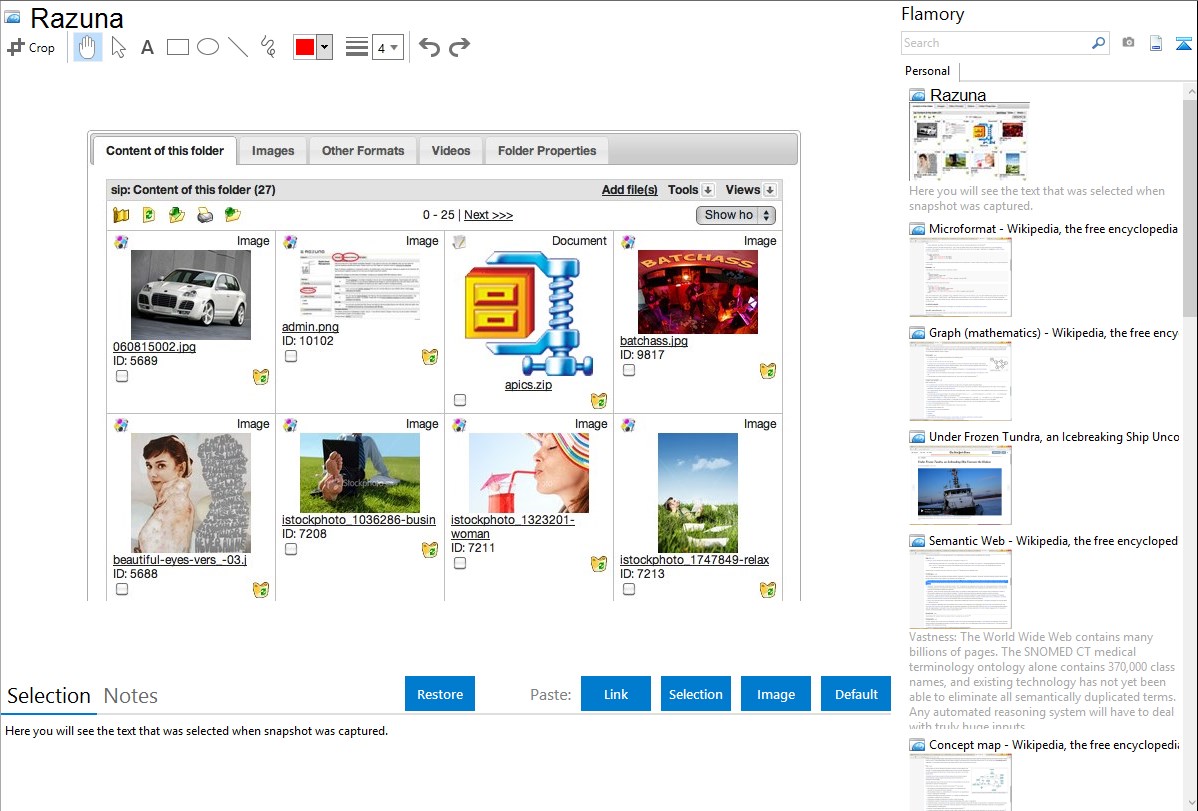
Task: Redo the last annotation
Action: [459, 47]
